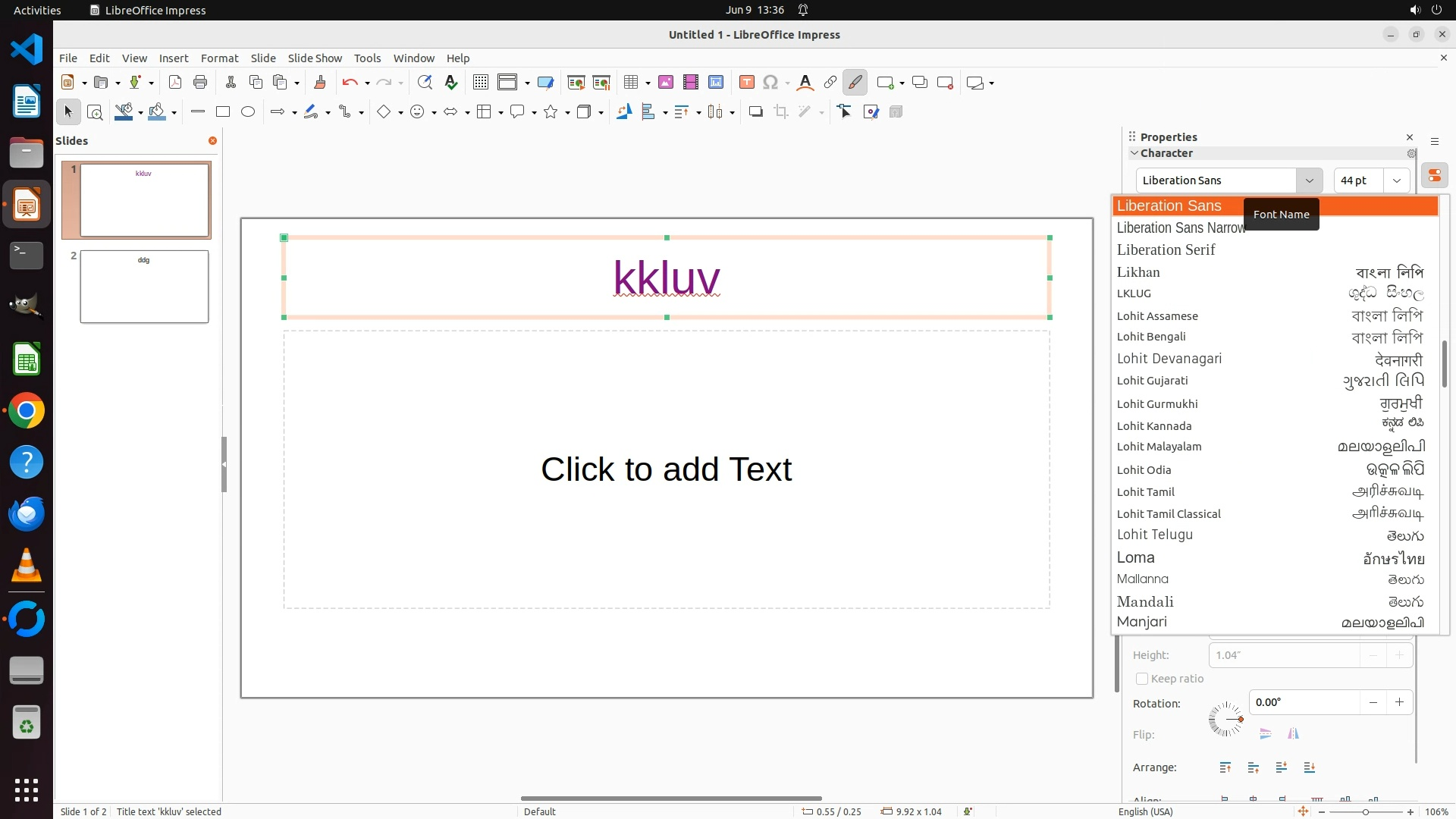Pick Lohit Devanagari in the font list

click(x=1169, y=359)
